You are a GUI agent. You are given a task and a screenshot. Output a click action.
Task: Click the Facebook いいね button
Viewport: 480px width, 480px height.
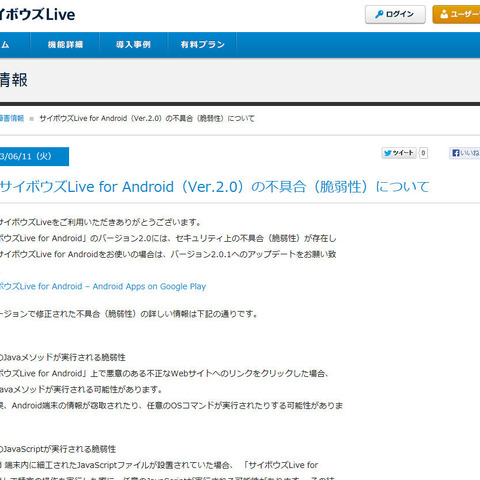(465, 153)
